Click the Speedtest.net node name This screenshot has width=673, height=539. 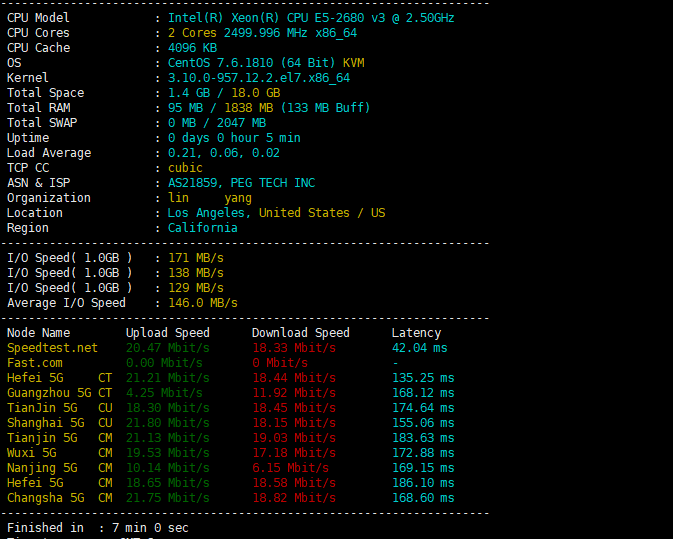[52, 348]
